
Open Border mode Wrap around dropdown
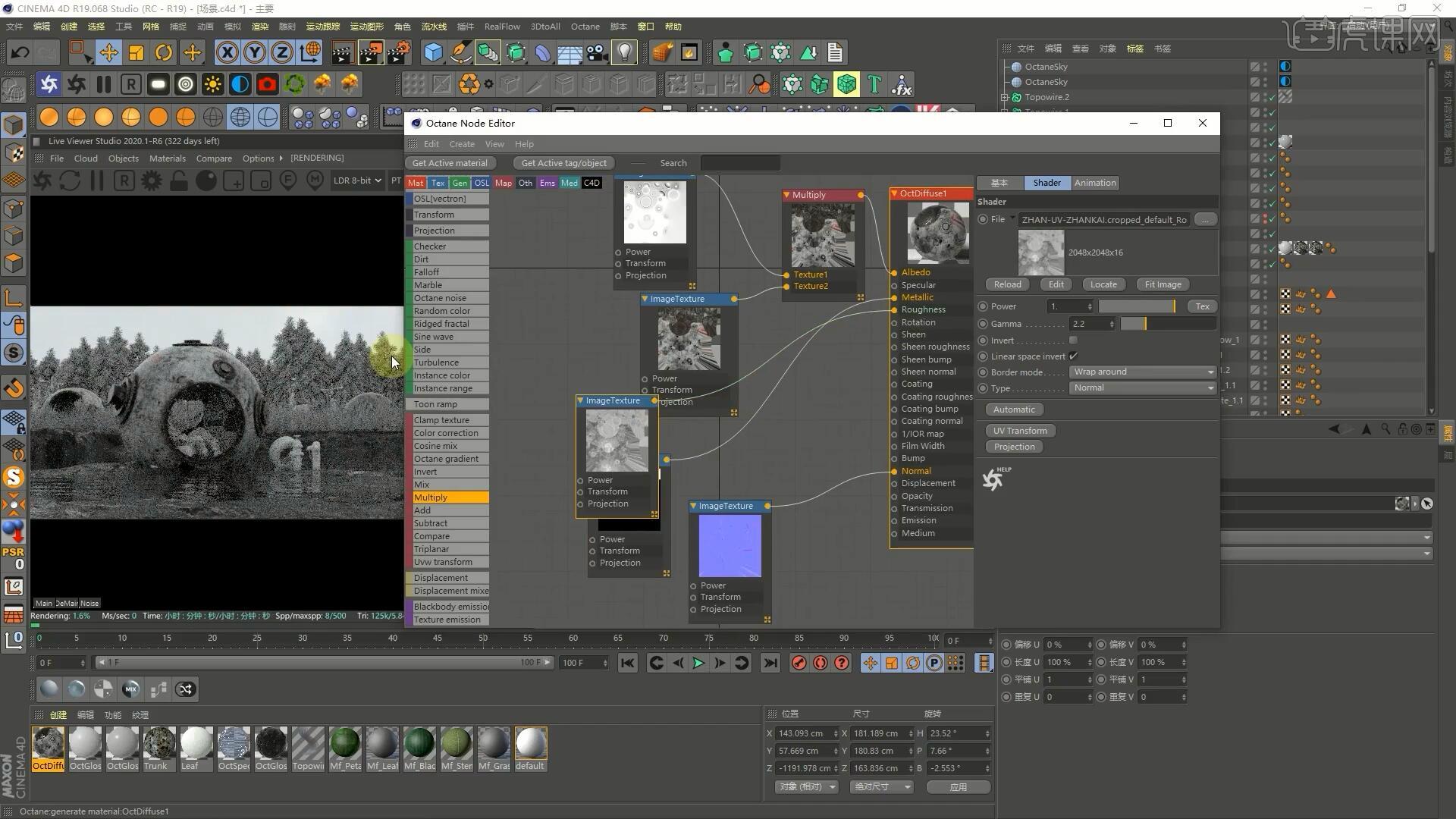coord(1143,372)
